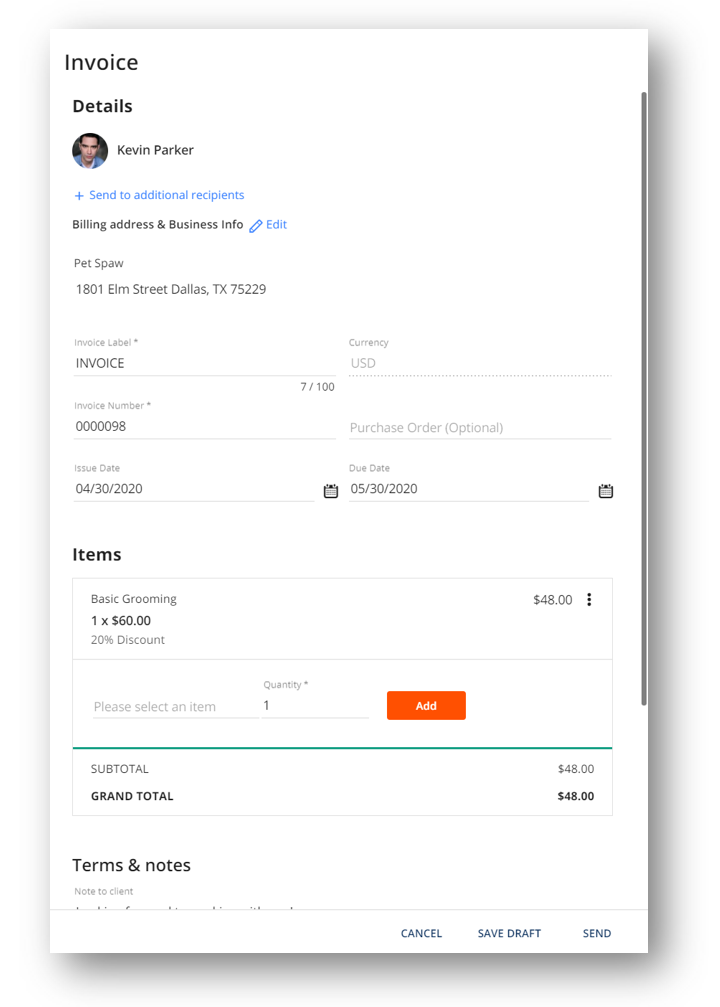Open the Issue Date calendar picker
Viewport: 720px width, 1007px height.
[x=330, y=491]
